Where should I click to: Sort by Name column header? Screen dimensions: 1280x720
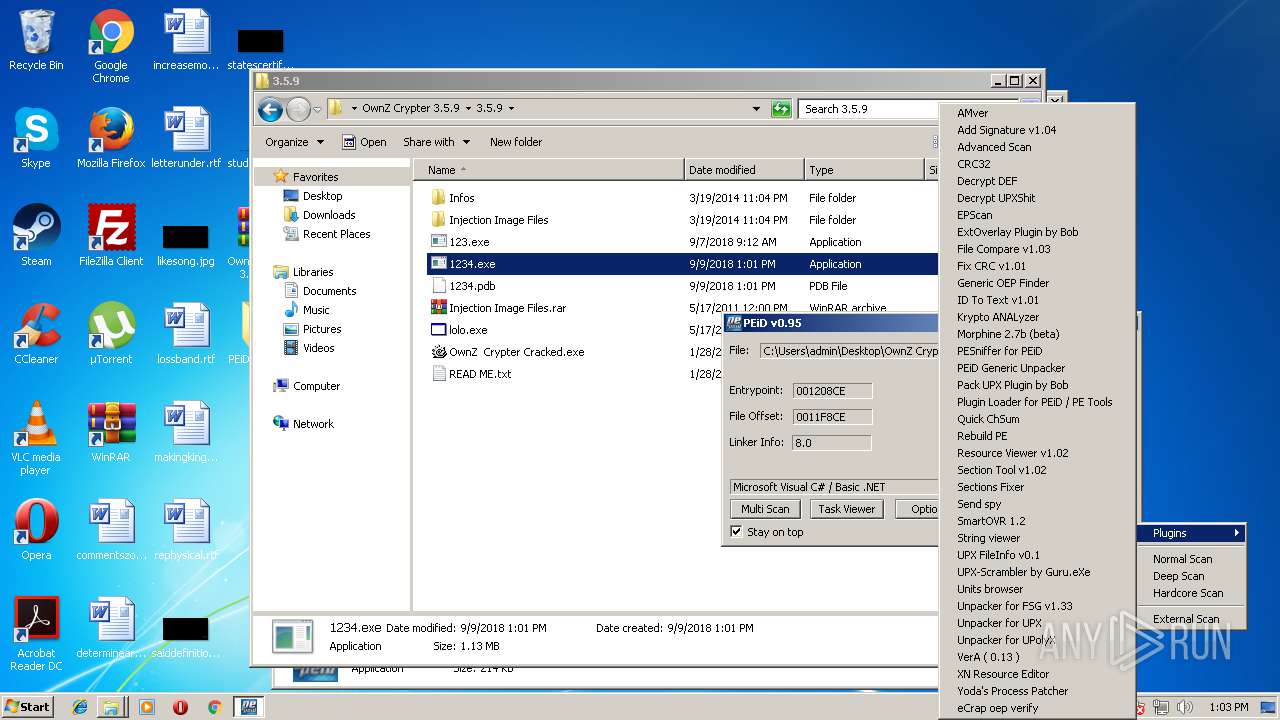[x=549, y=170]
